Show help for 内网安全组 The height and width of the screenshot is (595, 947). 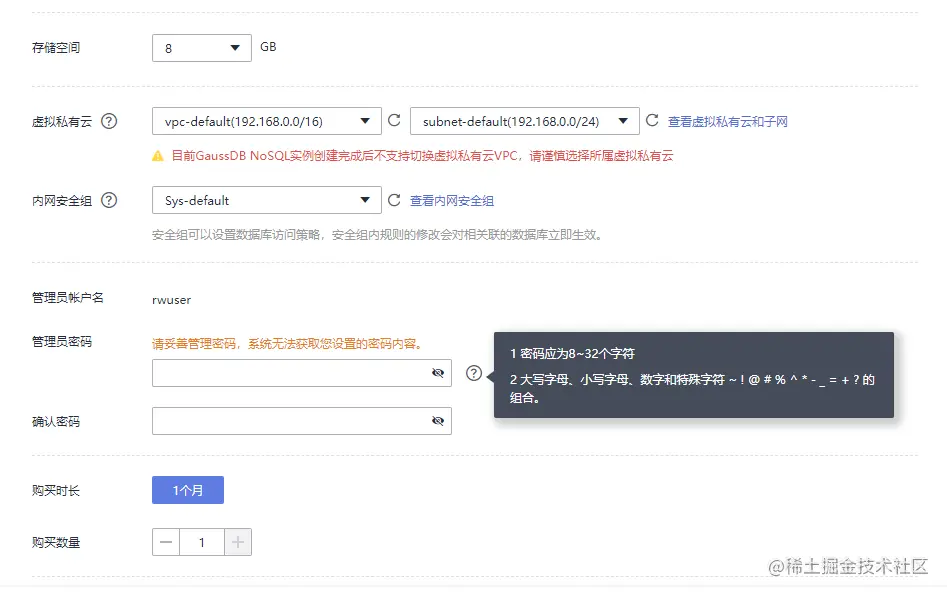[x=109, y=200]
